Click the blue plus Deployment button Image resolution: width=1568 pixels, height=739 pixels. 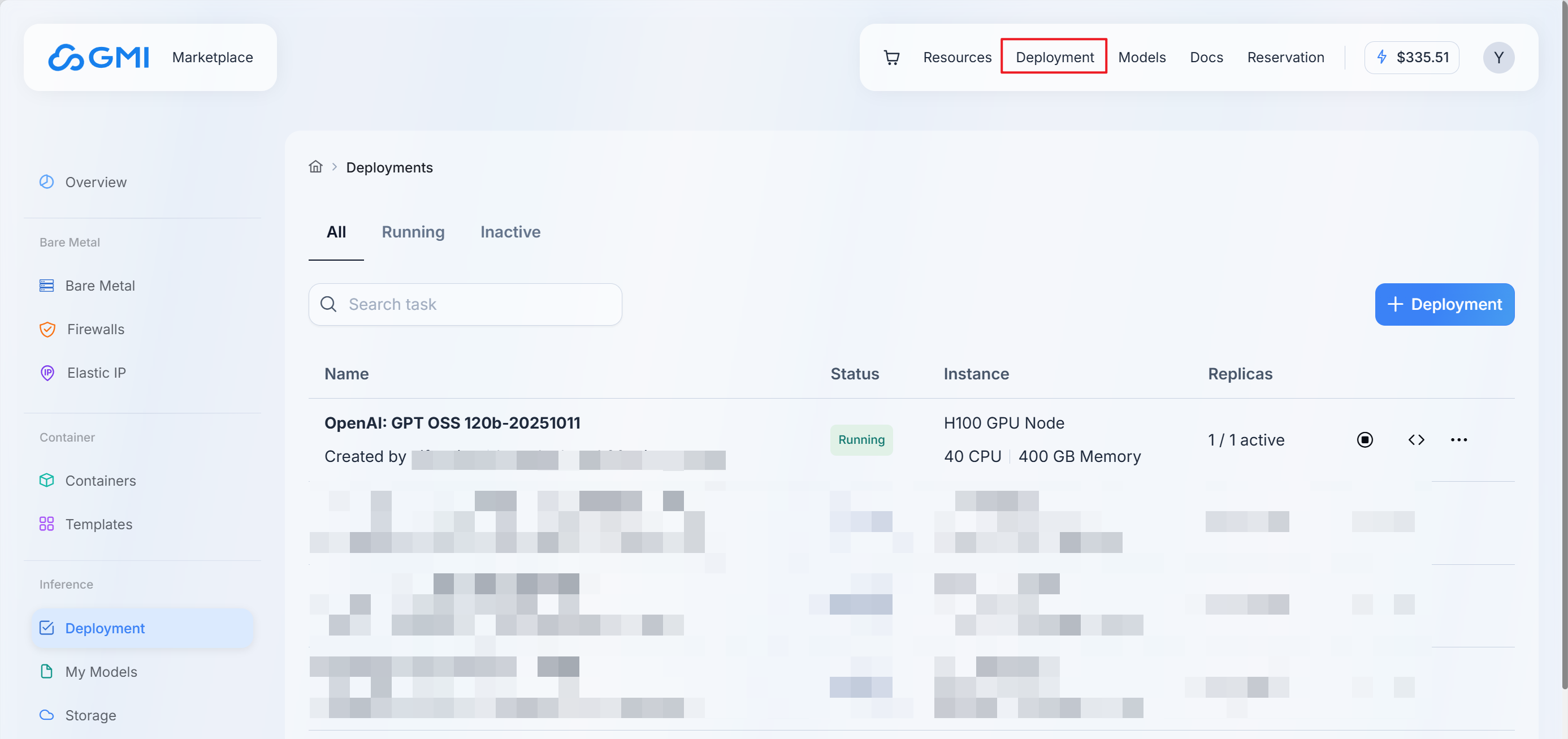[x=1444, y=304]
